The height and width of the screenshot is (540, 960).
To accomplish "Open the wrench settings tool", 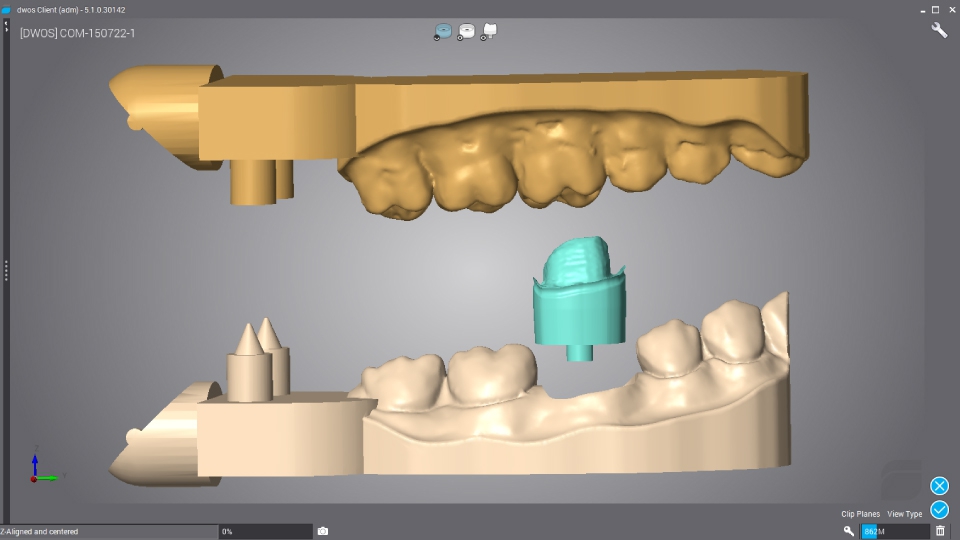I will tap(939, 30).
